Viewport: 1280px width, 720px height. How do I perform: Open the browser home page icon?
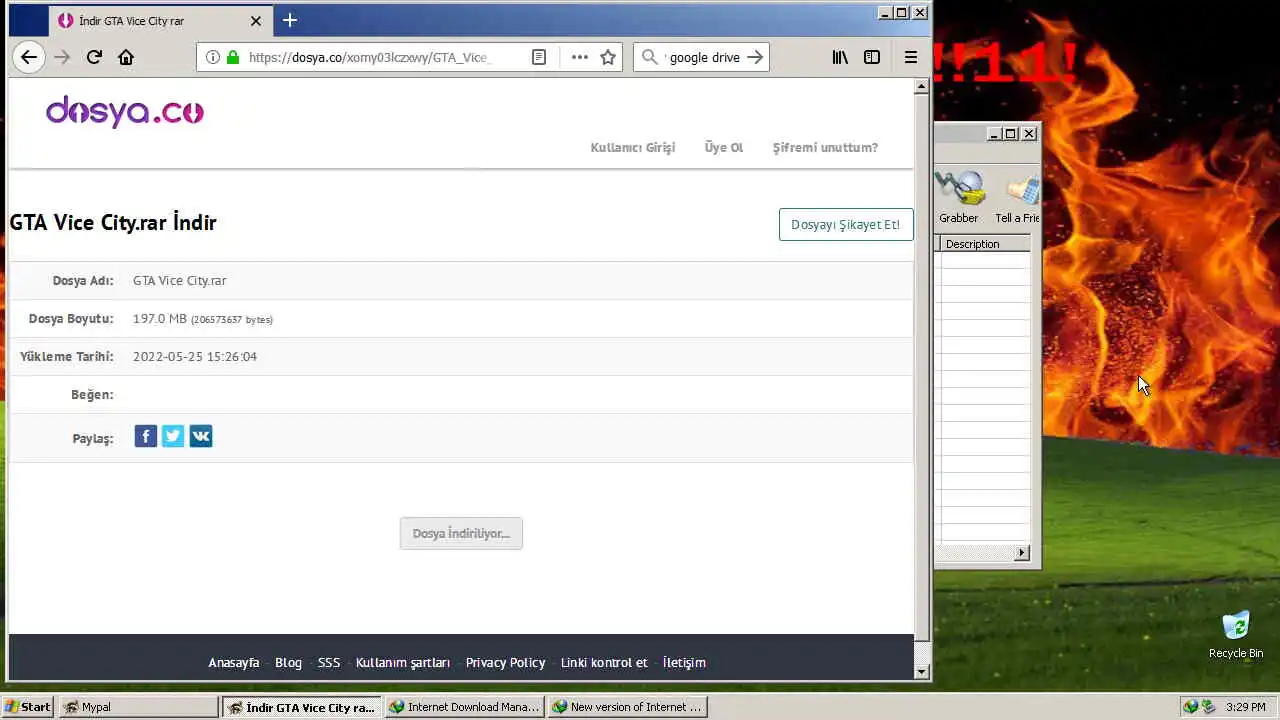[x=126, y=57]
